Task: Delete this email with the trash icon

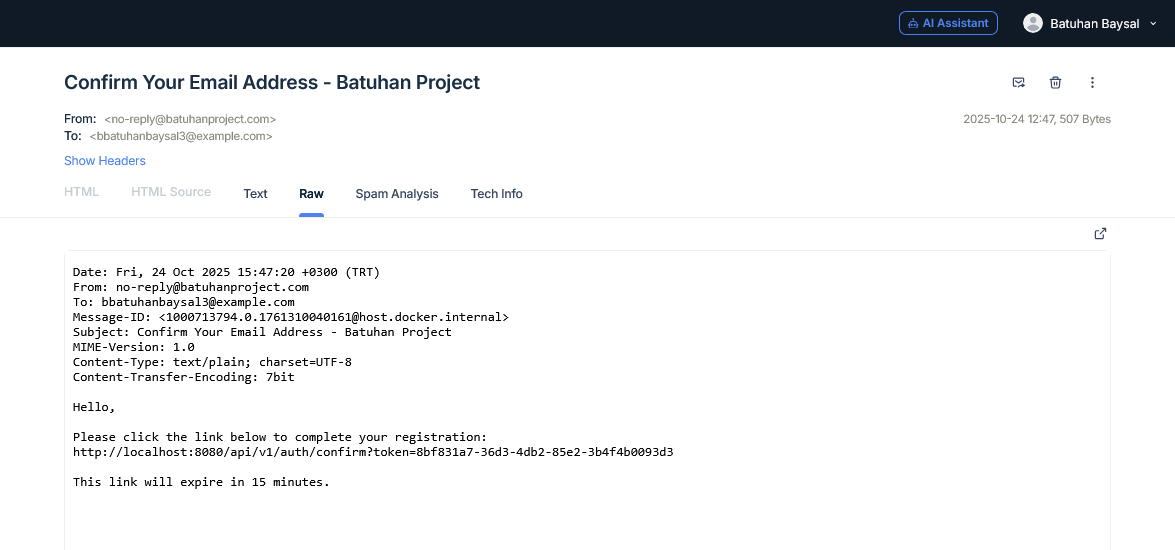Action: point(1055,82)
